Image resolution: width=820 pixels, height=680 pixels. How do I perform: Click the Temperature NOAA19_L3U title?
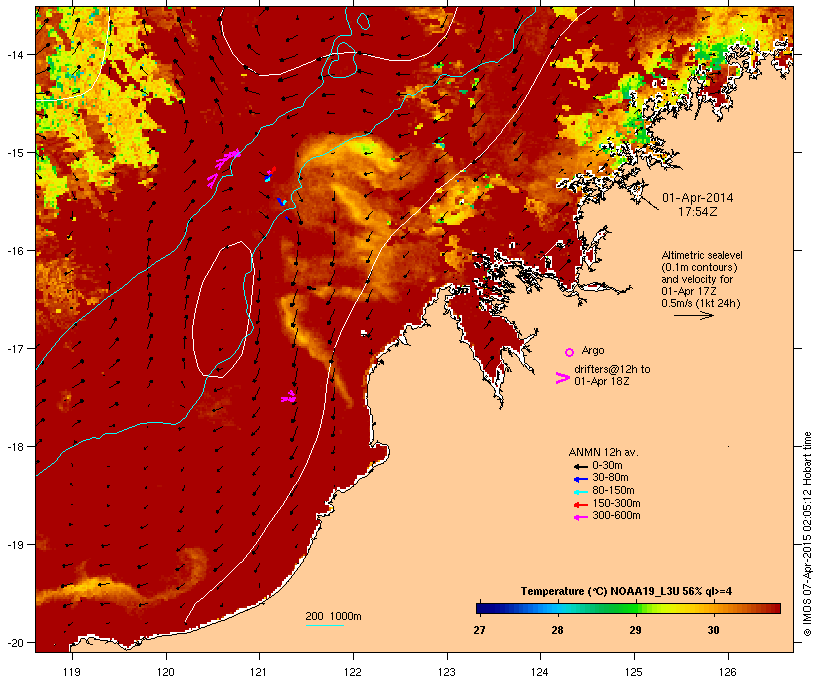[626, 592]
